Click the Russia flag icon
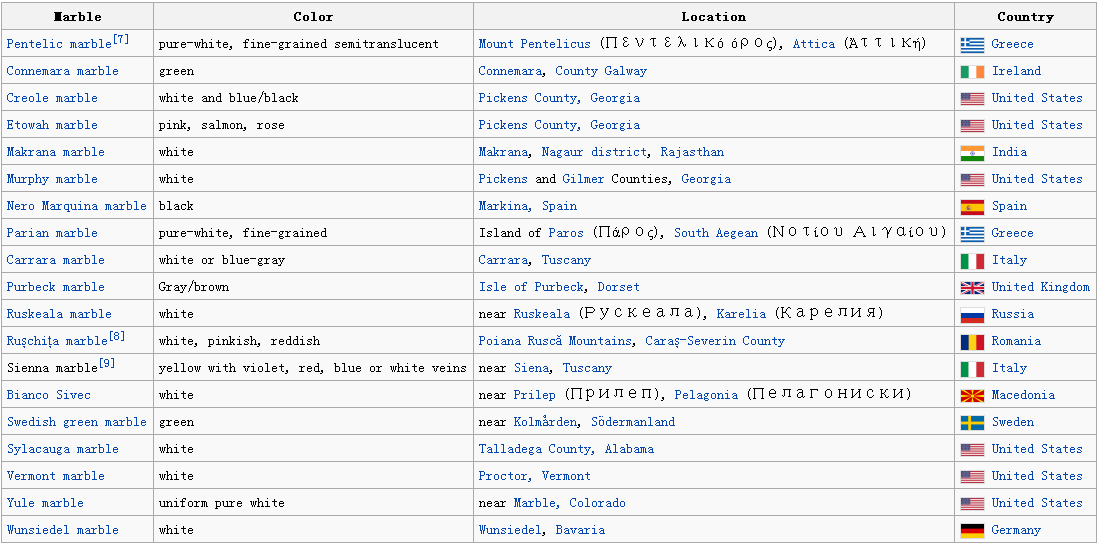Image resolution: width=1101 pixels, height=548 pixels. coord(971,314)
